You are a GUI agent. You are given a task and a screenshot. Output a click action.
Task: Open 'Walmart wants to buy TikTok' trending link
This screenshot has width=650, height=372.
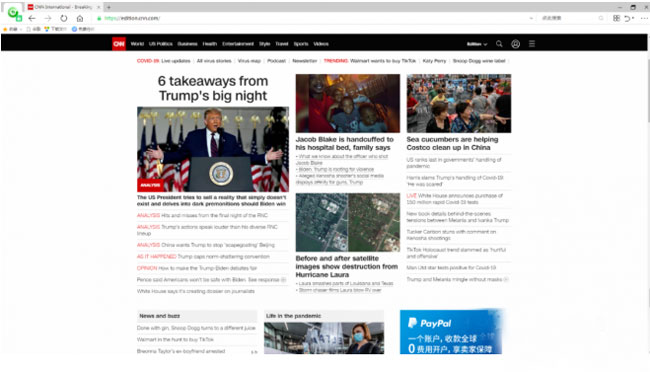383,61
